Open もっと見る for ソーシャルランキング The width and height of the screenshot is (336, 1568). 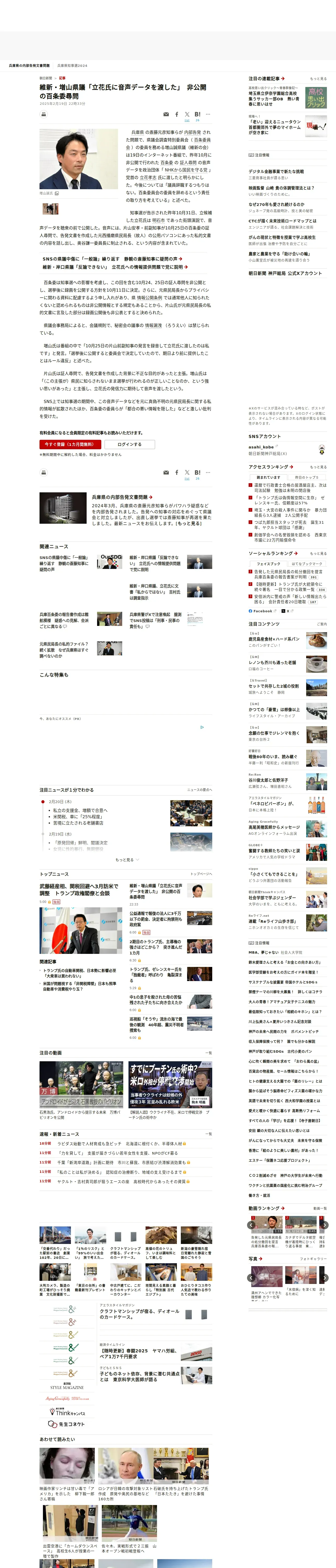click(x=318, y=553)
